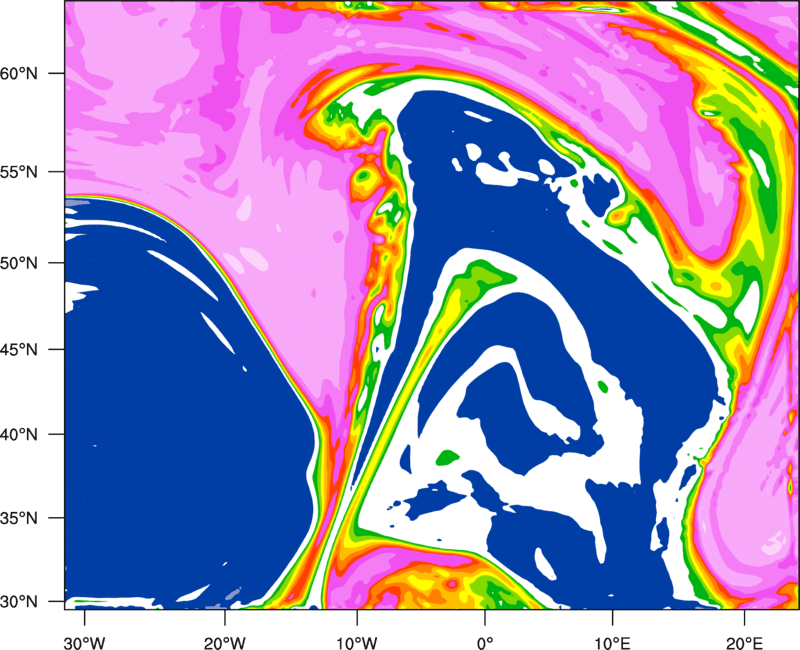Click the 45°N latitude label
Viewport: 800px width, 650px height.
pos(19,349)
